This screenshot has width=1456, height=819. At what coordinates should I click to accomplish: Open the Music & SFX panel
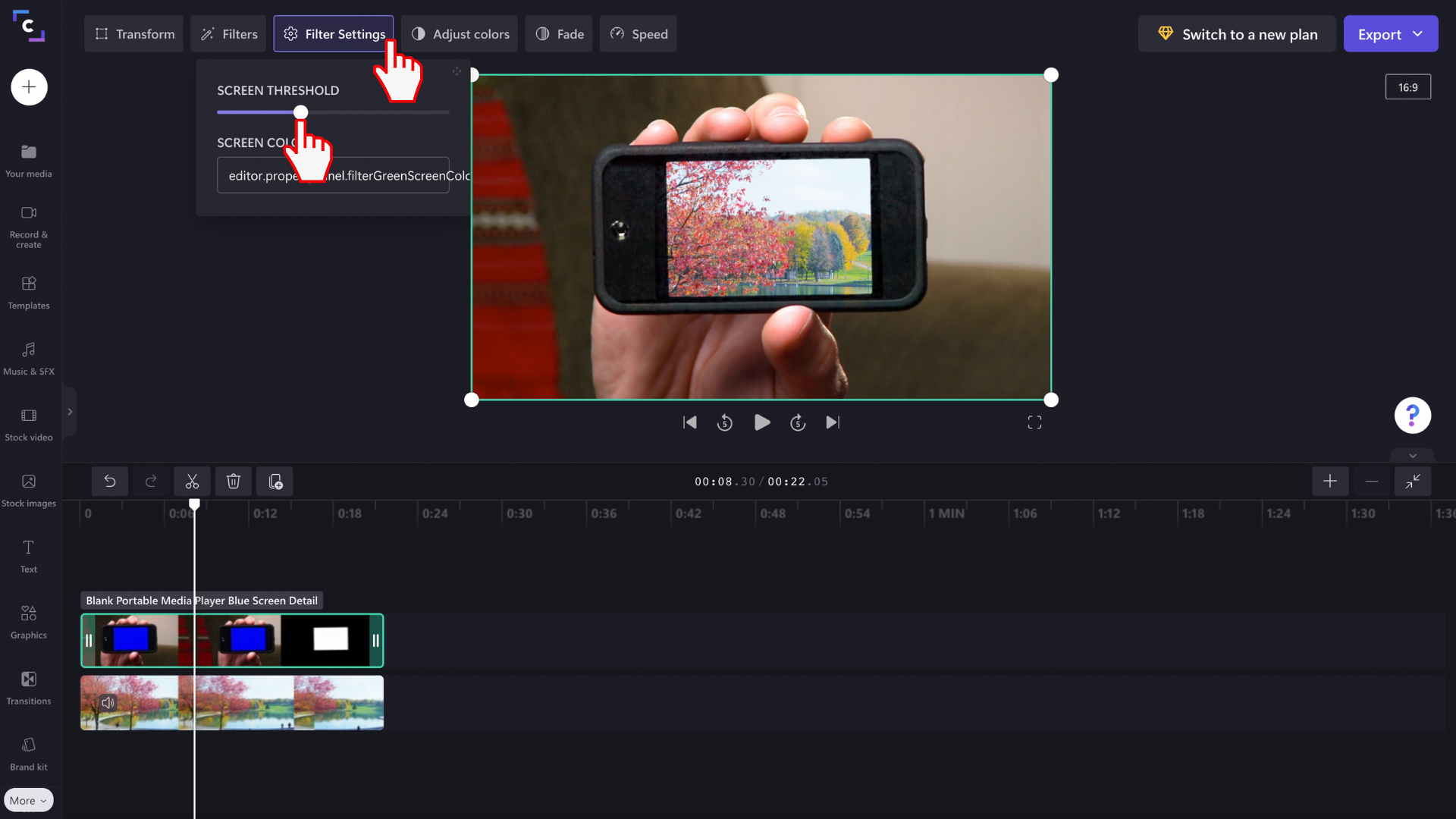[x=28, y=356]
